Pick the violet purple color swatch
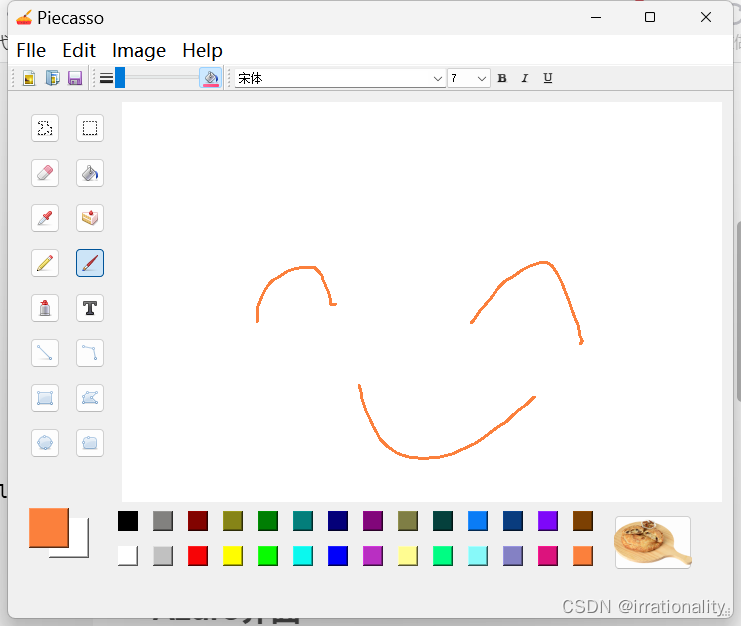This screenshot has width=741, height=626. coord(548,521)
